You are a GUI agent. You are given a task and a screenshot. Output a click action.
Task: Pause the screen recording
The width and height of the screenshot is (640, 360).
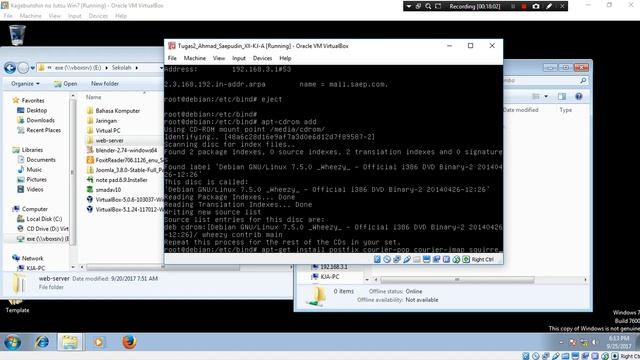(513, 6)
